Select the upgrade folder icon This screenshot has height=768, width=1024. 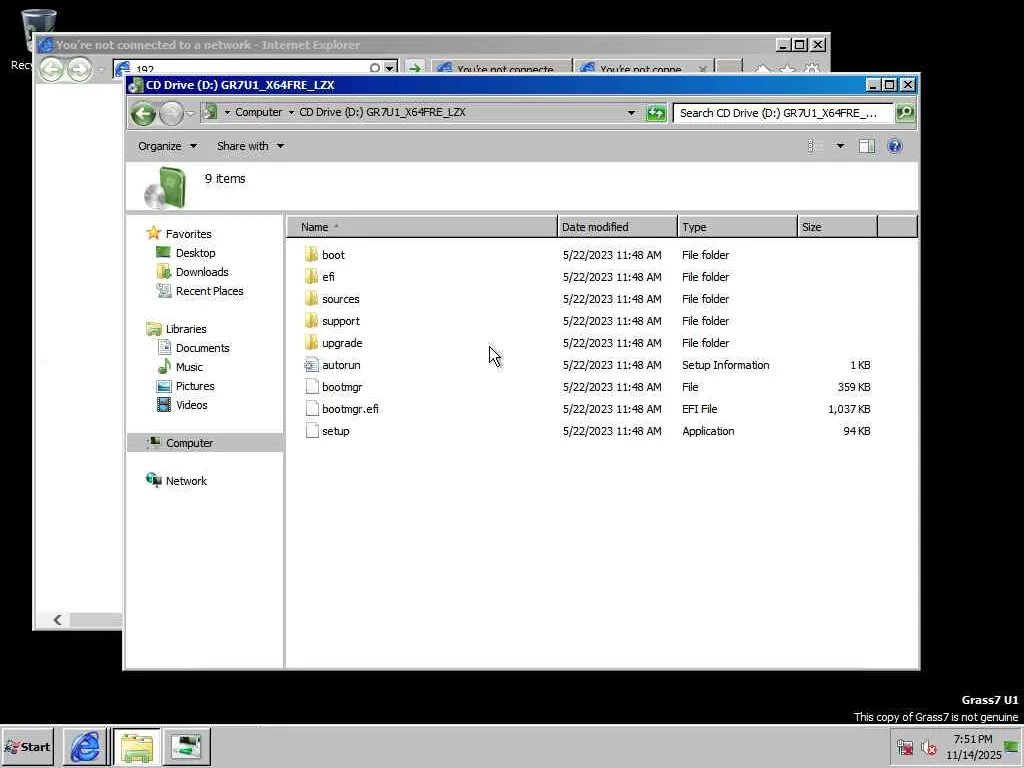pos(312,343)
